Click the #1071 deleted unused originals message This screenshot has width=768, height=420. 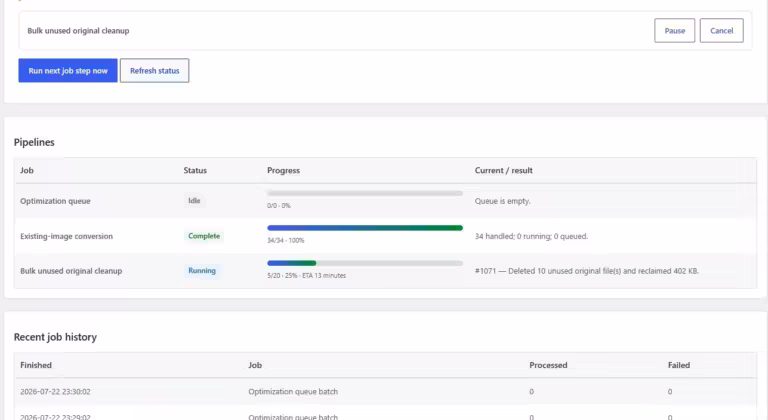587,271
